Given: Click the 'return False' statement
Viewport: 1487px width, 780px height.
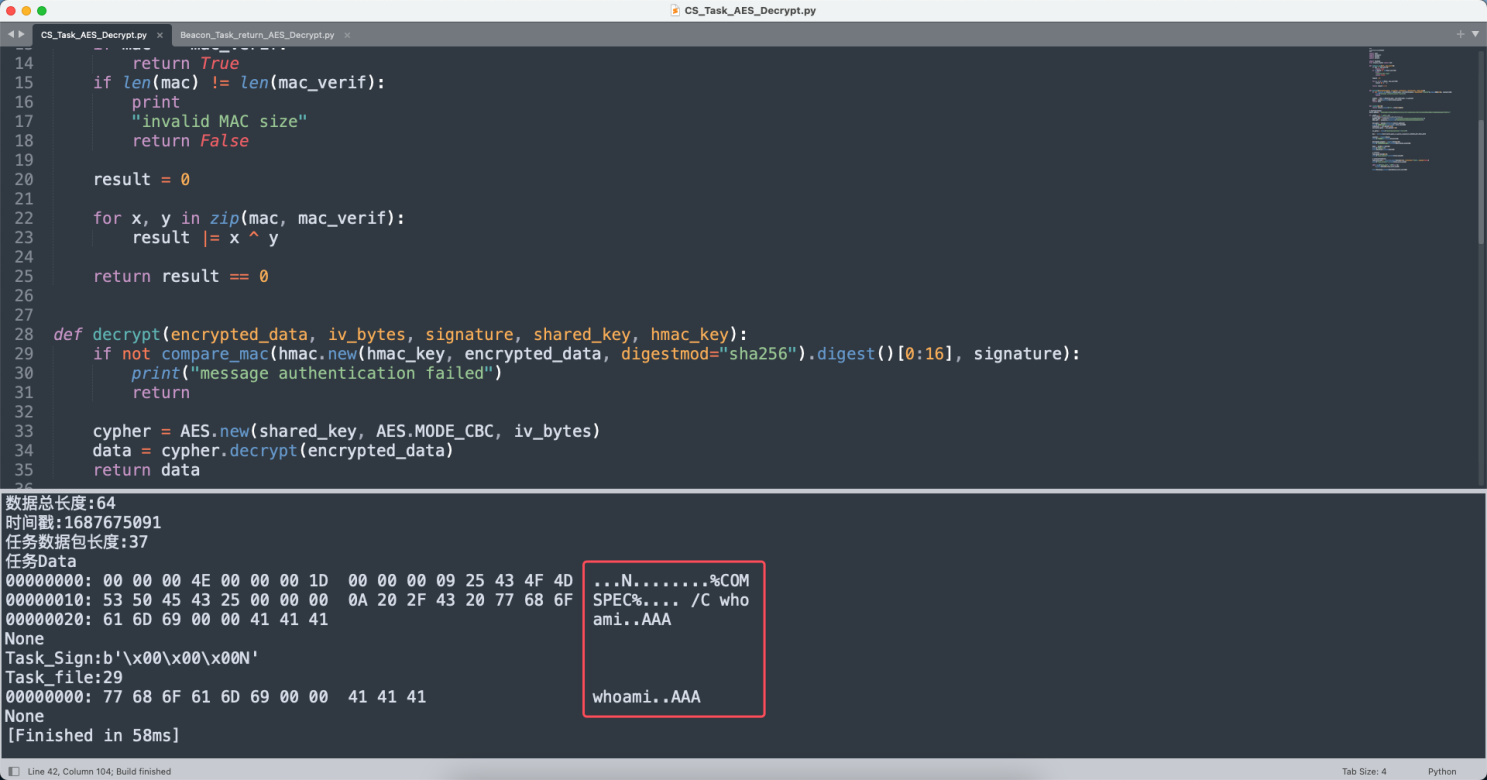Looking at the screenshot, I should 190,141.
